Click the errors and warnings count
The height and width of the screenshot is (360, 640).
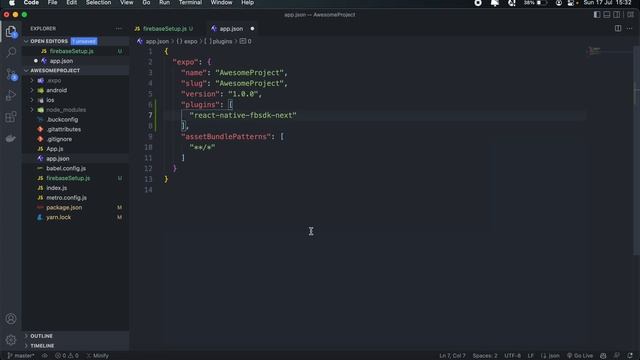pyautogui.click(x=67, y=356)
